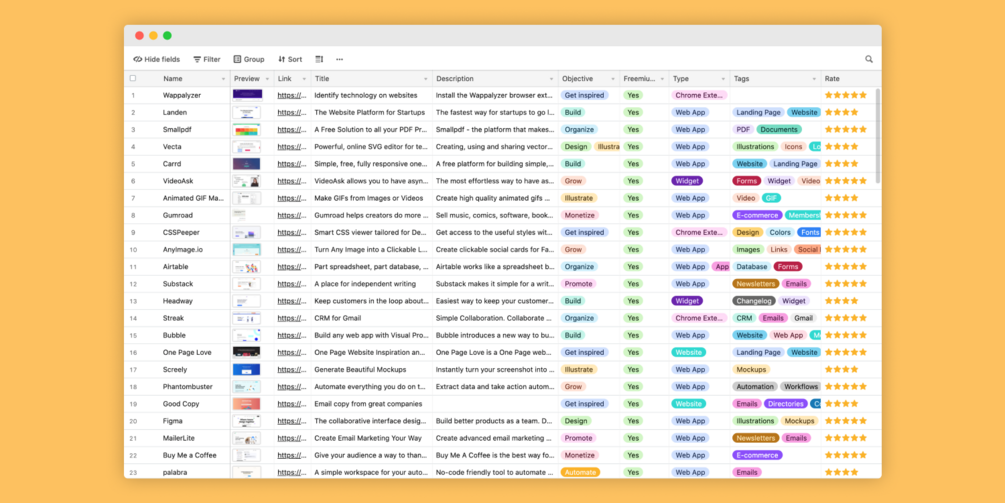
Task: Click the row height icon
Action: pos(319,59)
